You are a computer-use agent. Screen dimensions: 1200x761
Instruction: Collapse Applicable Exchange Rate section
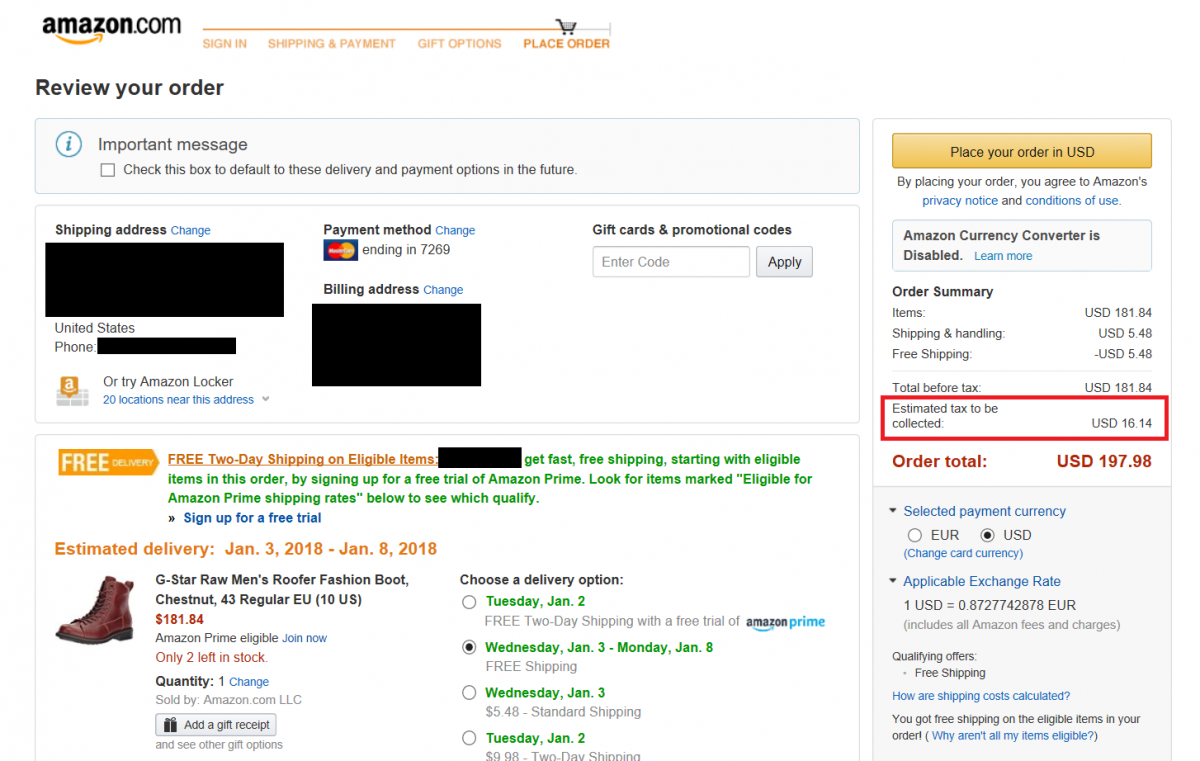[975, 581]
